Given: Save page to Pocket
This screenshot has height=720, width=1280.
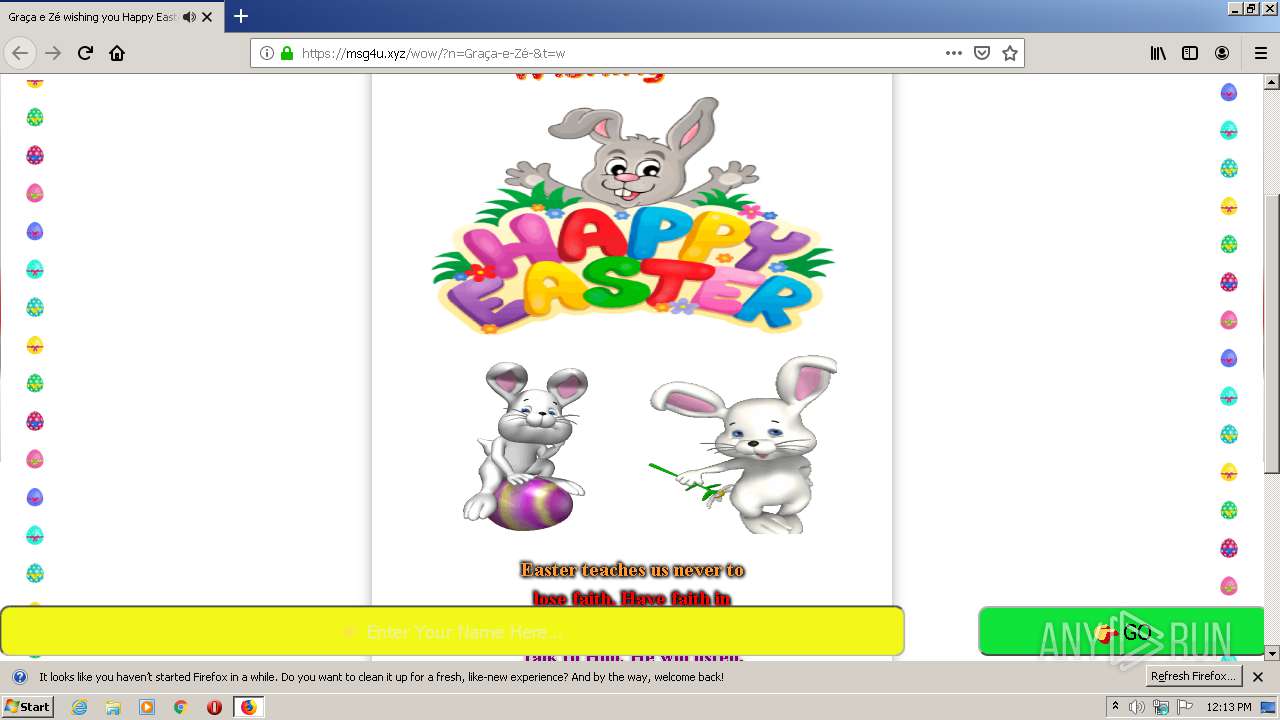Looking at the screenshot, I should (x=982, y=53).
